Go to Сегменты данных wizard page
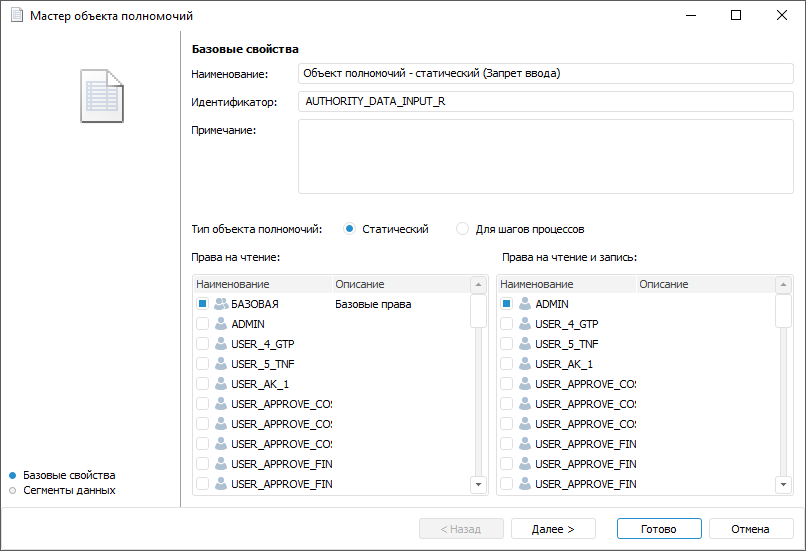This screenshot has width=806, height=551. click(69, 490)
